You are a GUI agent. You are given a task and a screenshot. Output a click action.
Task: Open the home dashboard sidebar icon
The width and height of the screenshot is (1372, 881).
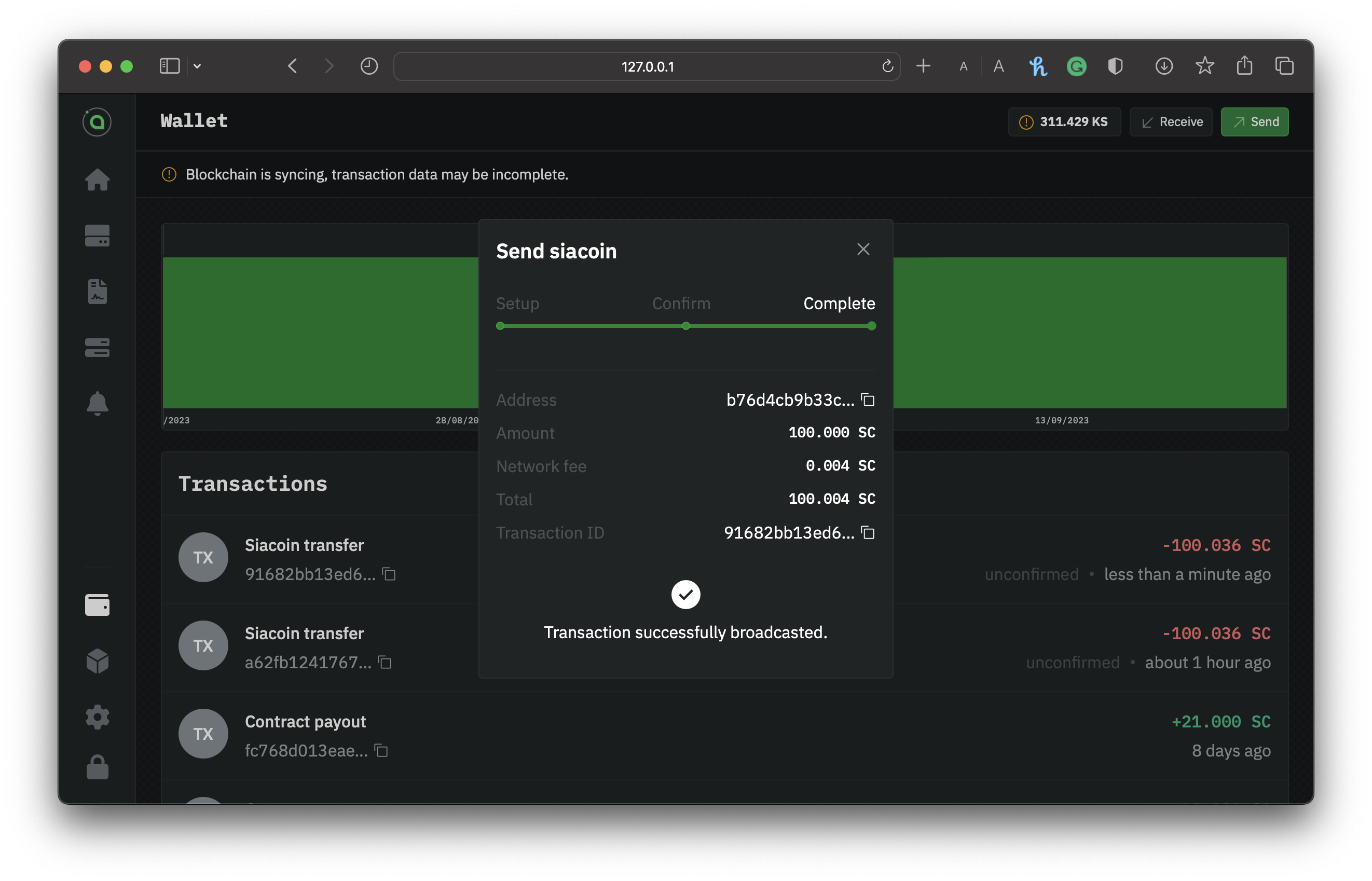click(97, 180)
